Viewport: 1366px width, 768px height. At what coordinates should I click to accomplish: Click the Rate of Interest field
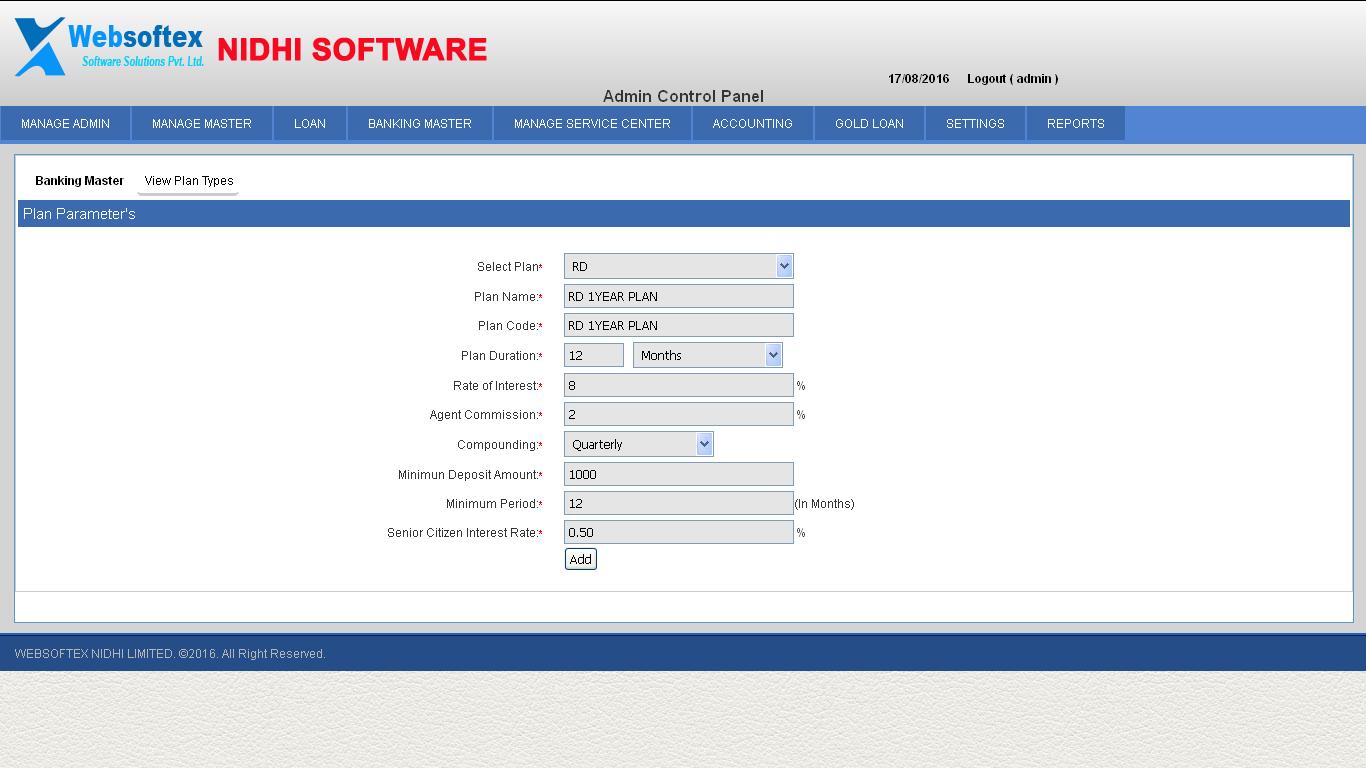679,385
